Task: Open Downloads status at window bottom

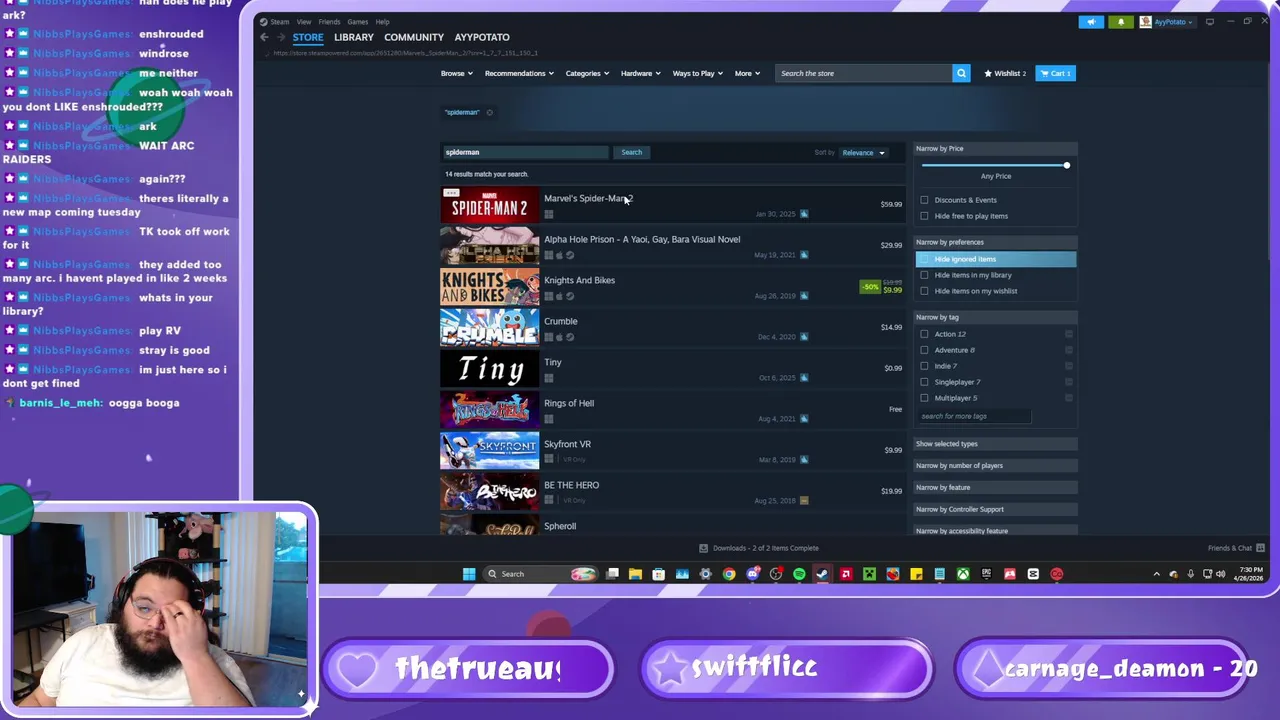Action: (759, 548)
